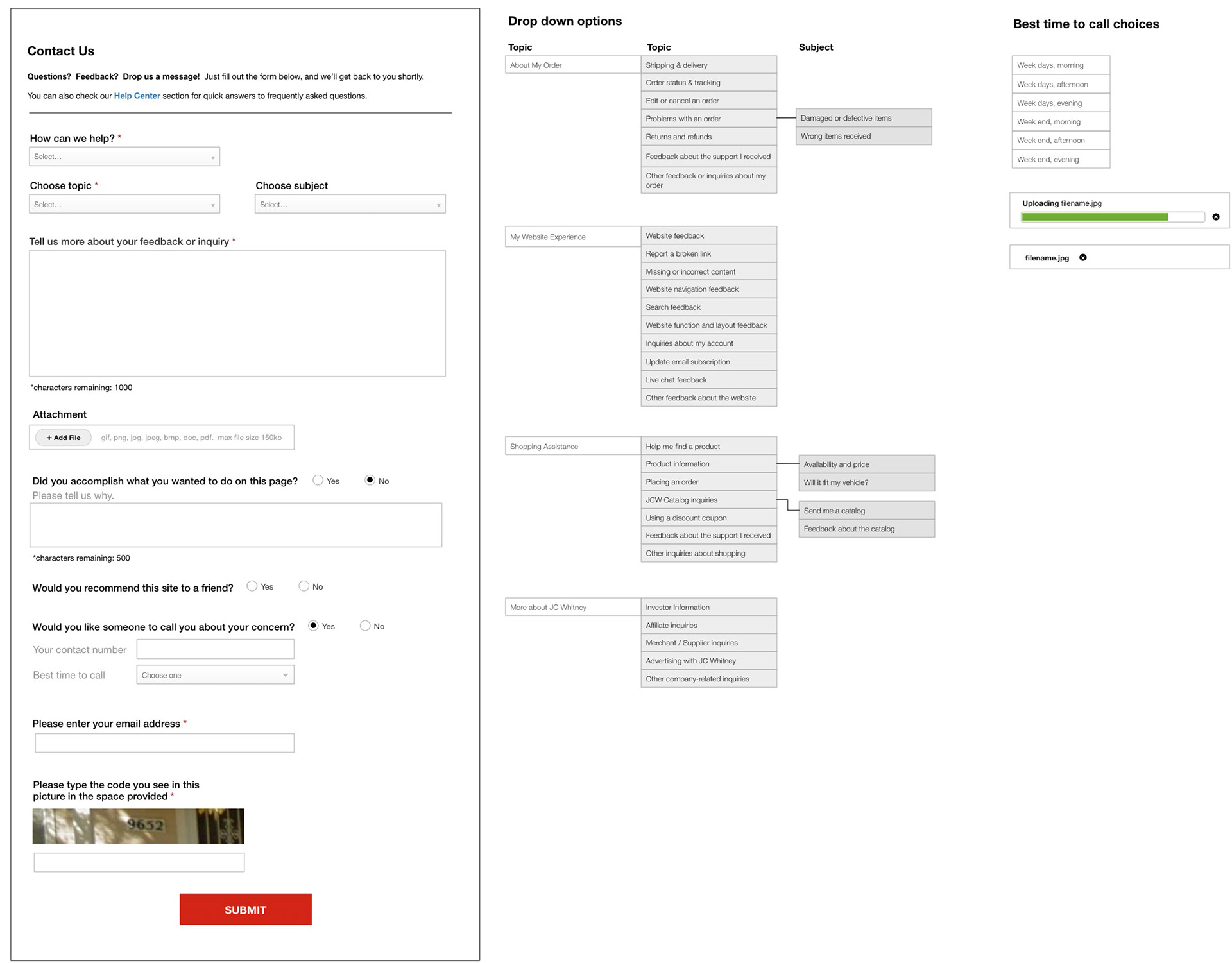Pick 'Problems with an order' topic option

click(x=708, y=119)
